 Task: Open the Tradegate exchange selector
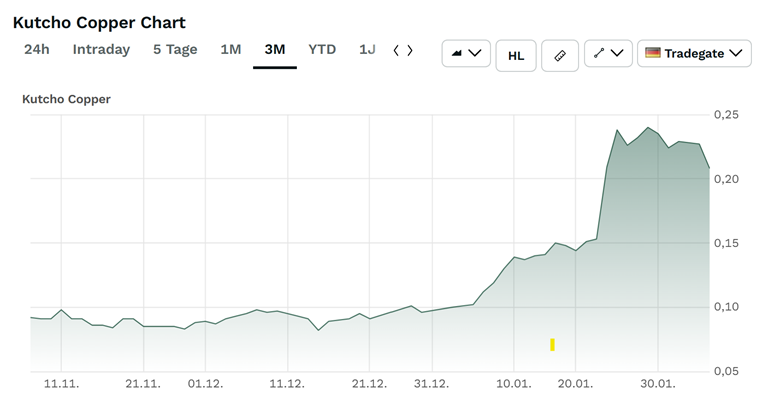696,54
